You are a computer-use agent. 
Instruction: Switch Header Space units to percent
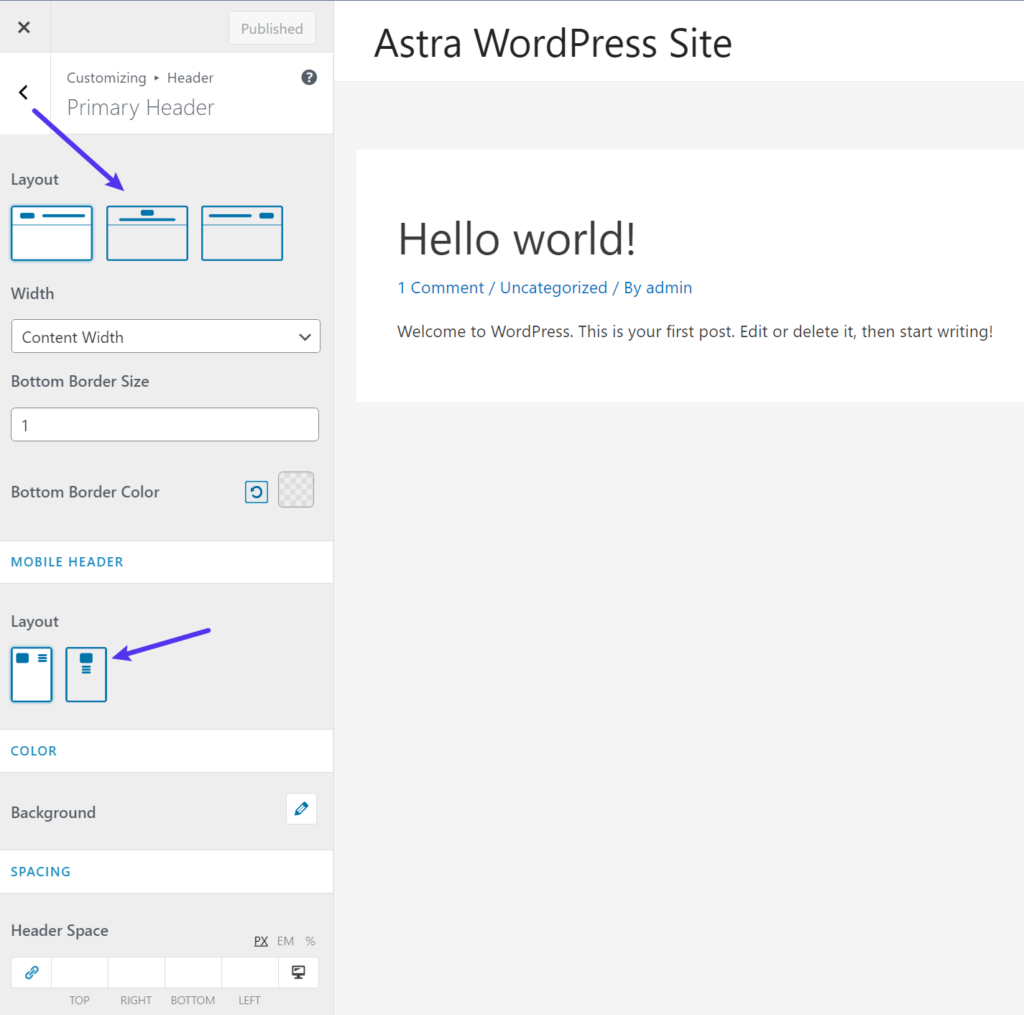tap(310, 940)
